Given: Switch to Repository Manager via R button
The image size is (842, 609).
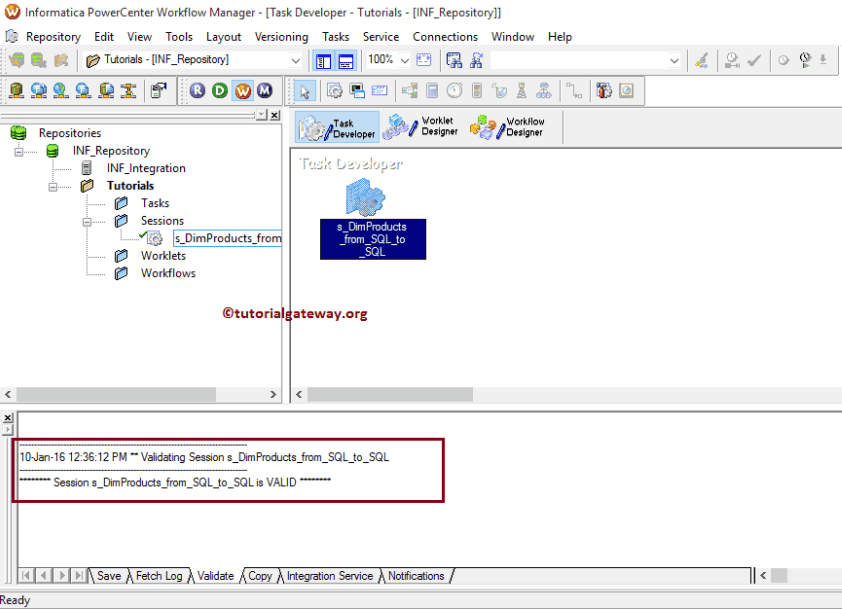Looking at the screenshot, I should pos(197,91).
